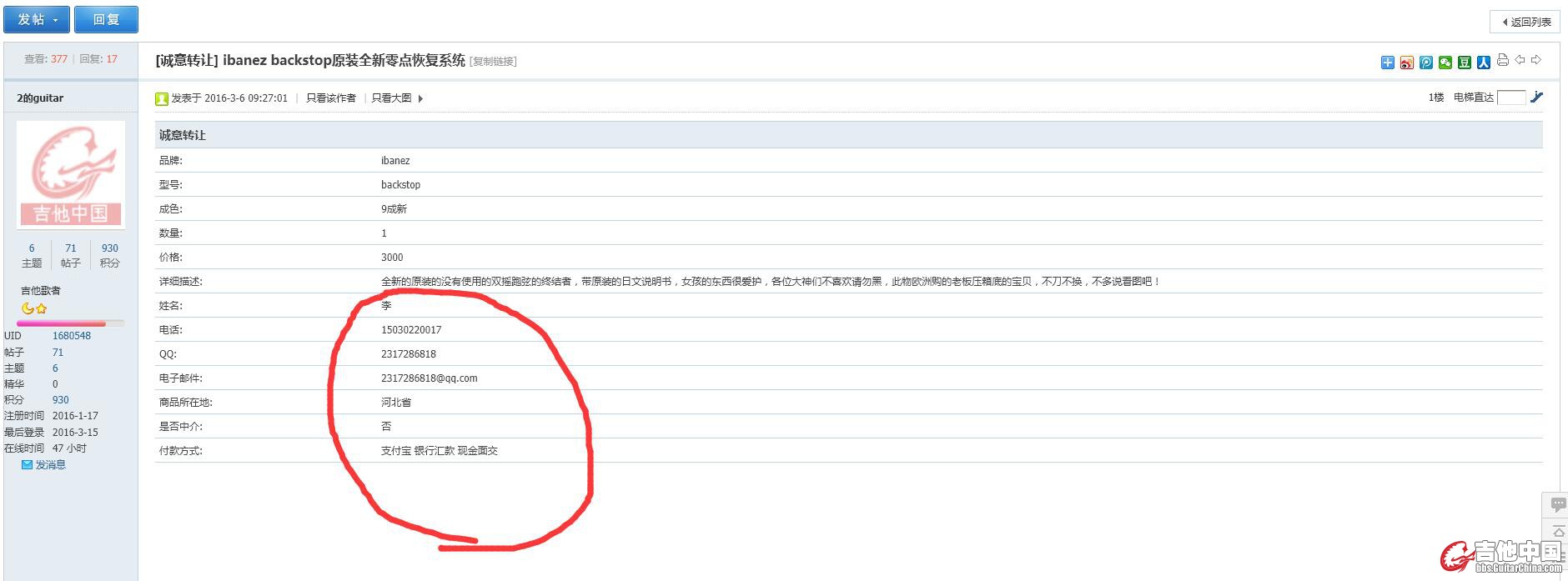
Task: Copy thread link with 复制链接
Action: tap(493, 62)
